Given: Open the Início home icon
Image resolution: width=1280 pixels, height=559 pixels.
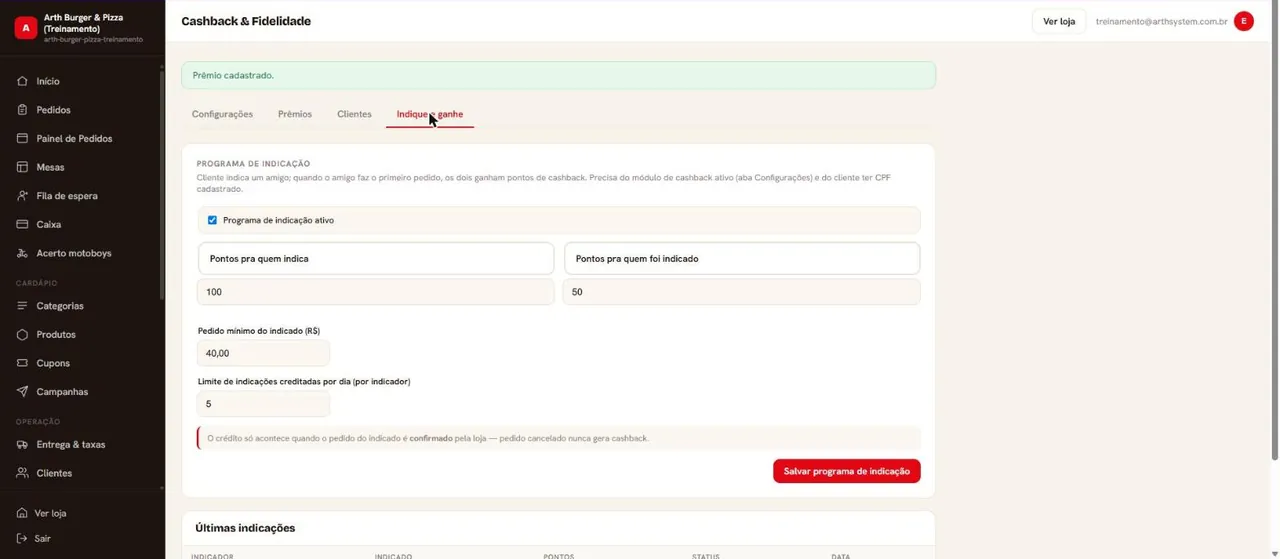Looking at the screenshot, I should coord(23,81).
